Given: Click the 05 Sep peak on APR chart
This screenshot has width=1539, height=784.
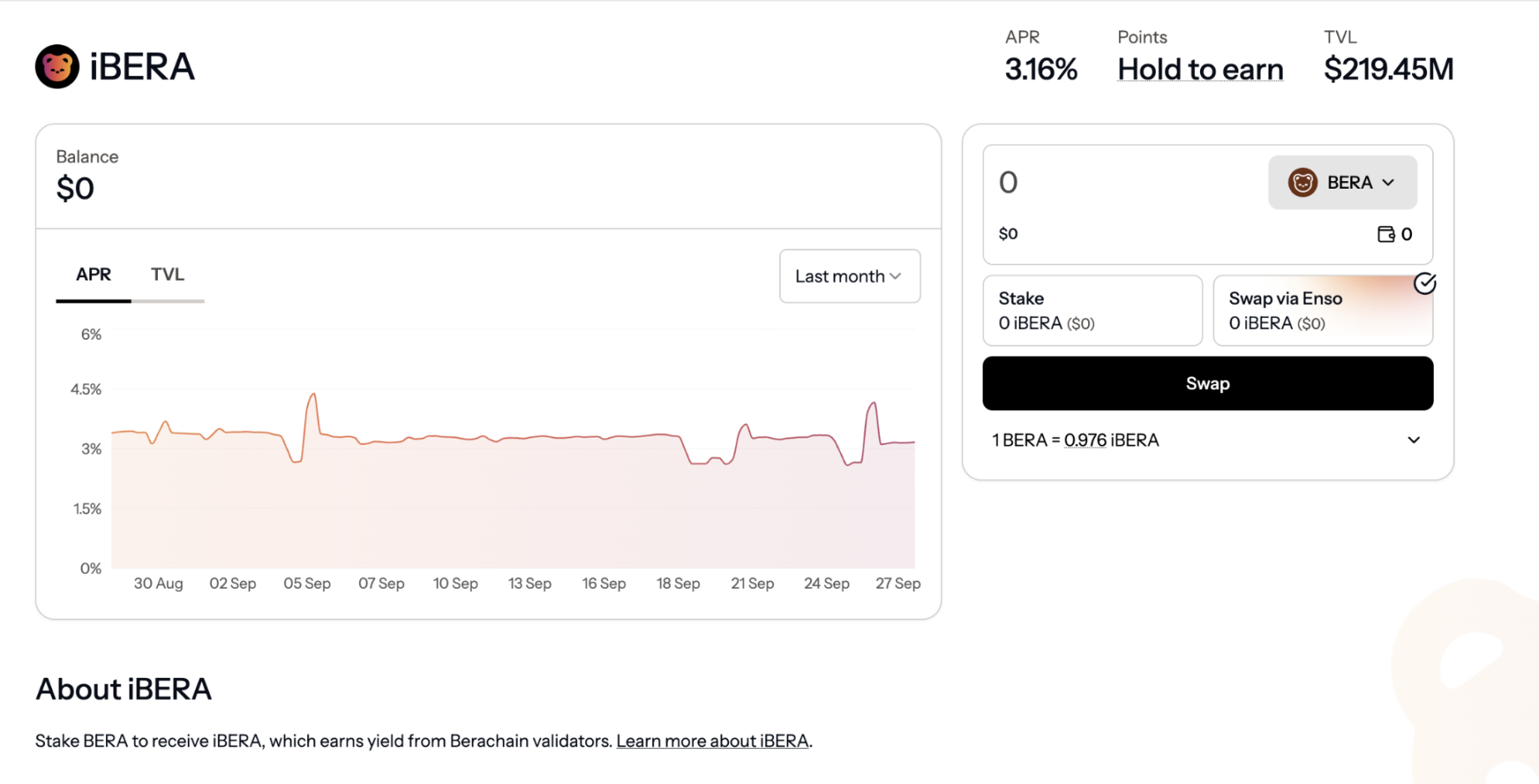Looking at the screenshot, I should 313,394.
